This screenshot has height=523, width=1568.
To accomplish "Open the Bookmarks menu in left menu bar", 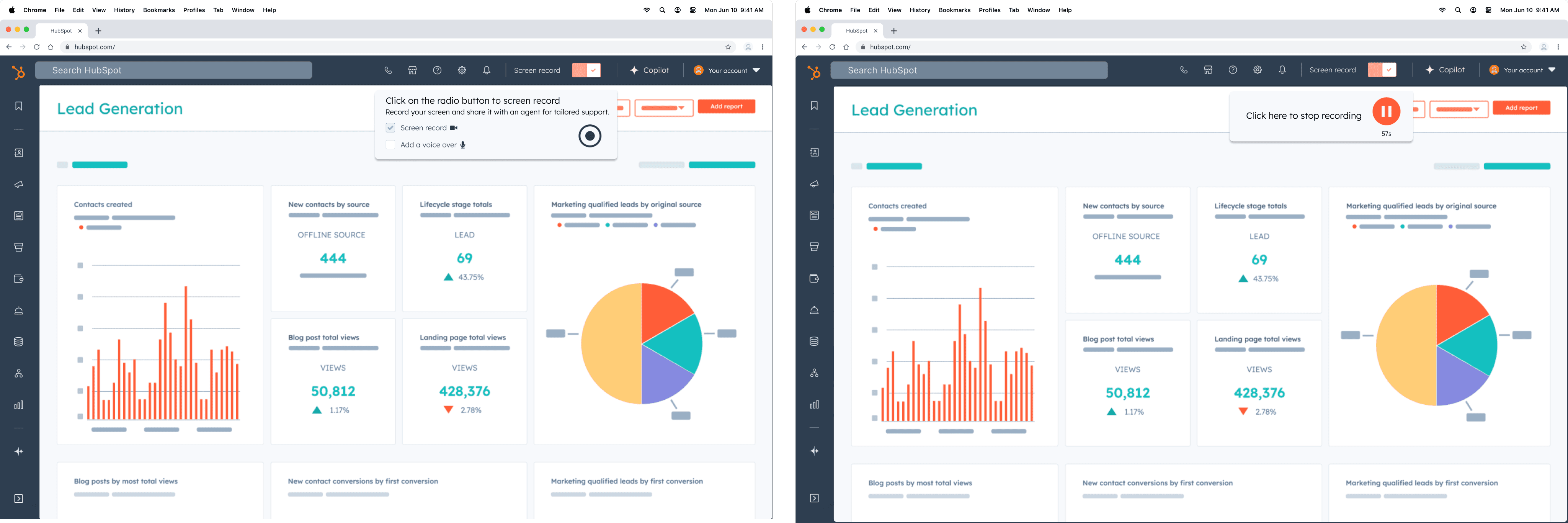I will [159, 10].
